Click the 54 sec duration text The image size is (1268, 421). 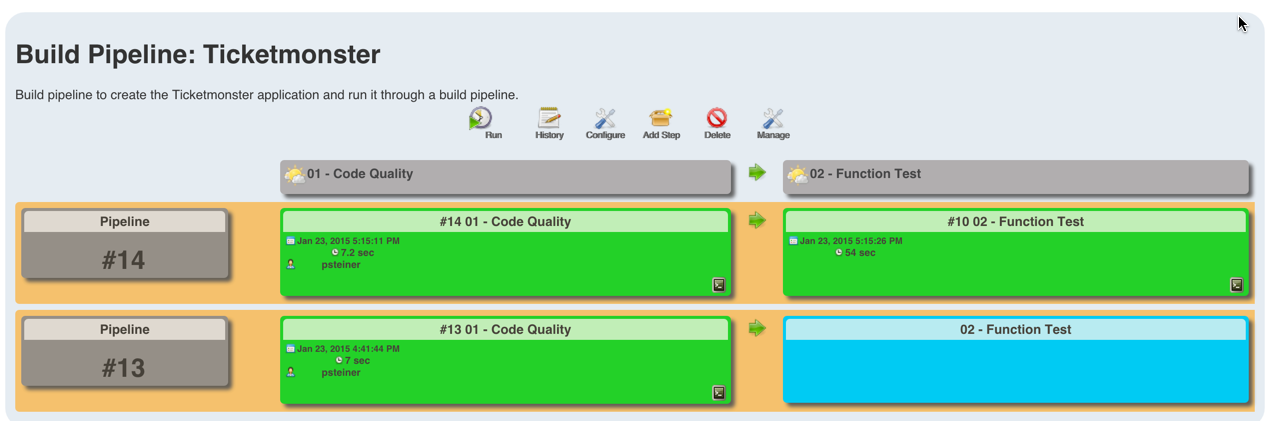pyautogui.click(x=860, y=253)
